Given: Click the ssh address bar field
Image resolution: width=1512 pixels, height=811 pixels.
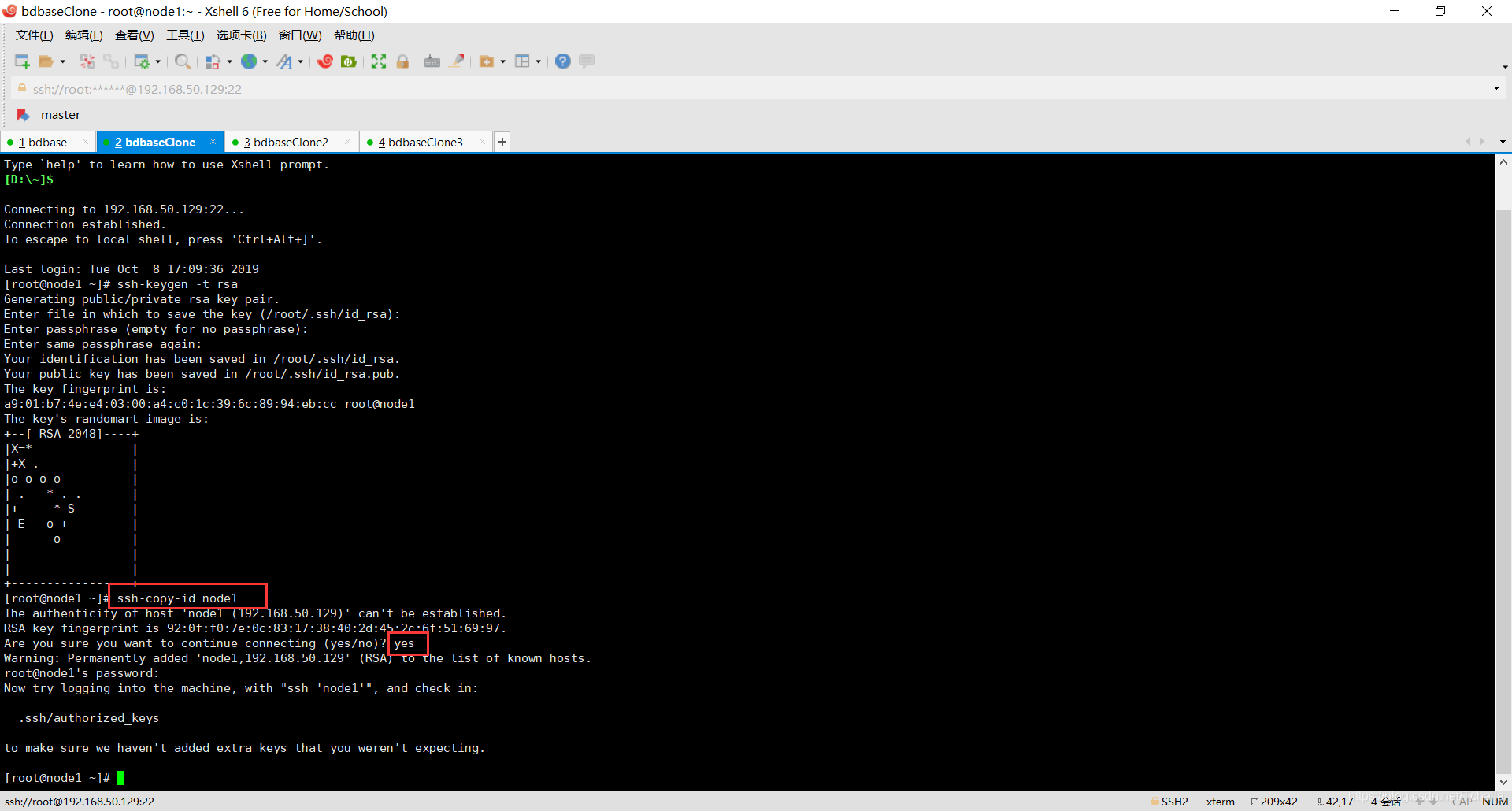Looking at the screenshot, I should click(756, 89).
